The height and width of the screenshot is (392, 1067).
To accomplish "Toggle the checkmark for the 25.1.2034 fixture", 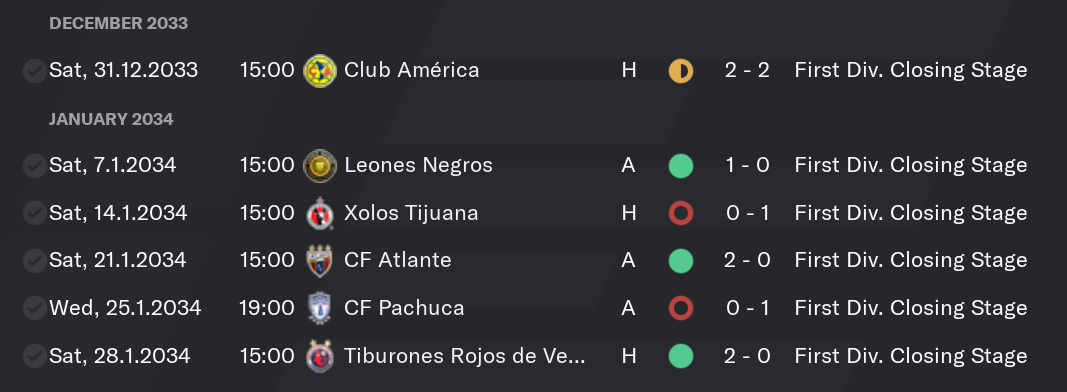I will (34, 308).
